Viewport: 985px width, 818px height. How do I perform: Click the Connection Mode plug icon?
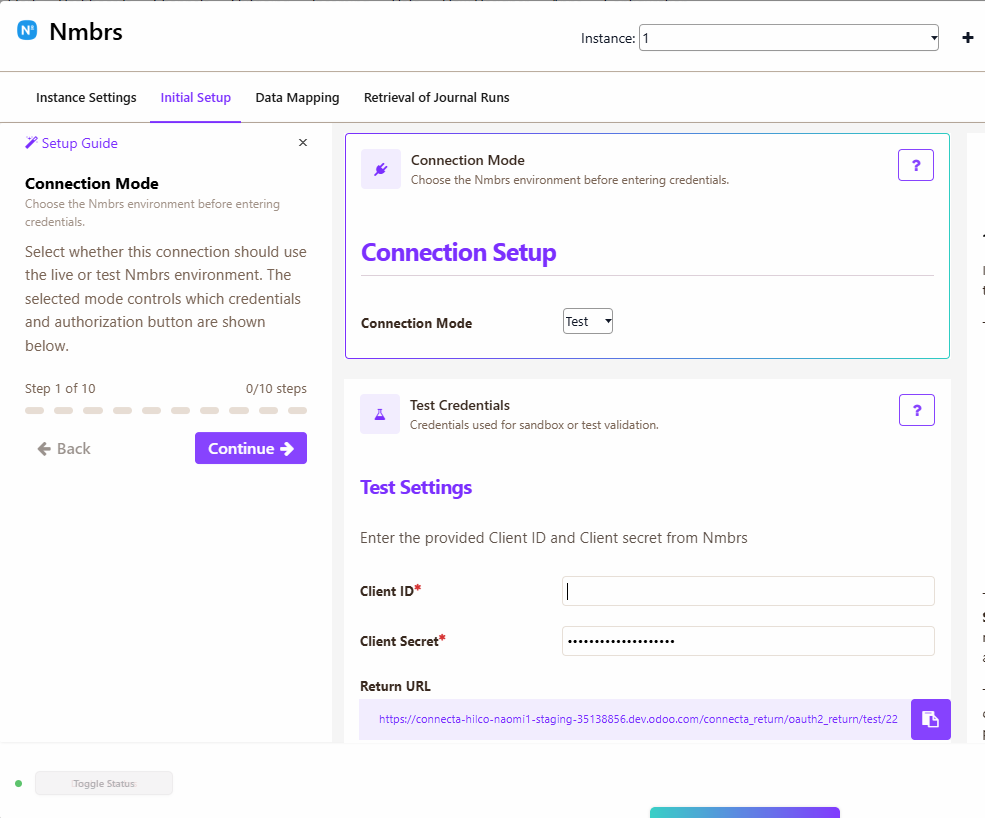381,169
